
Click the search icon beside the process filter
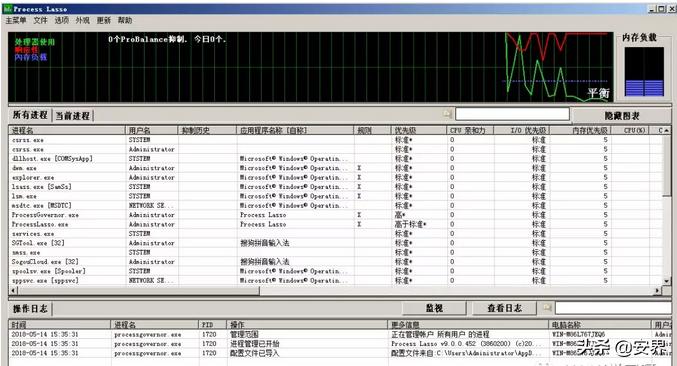click(447, 114)
